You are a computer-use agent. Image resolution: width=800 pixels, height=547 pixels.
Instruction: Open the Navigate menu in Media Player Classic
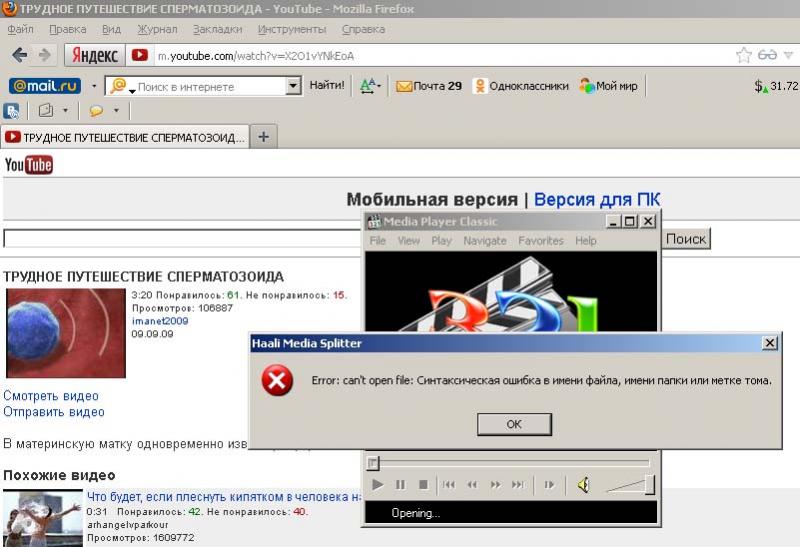click(x=485, y=241)
